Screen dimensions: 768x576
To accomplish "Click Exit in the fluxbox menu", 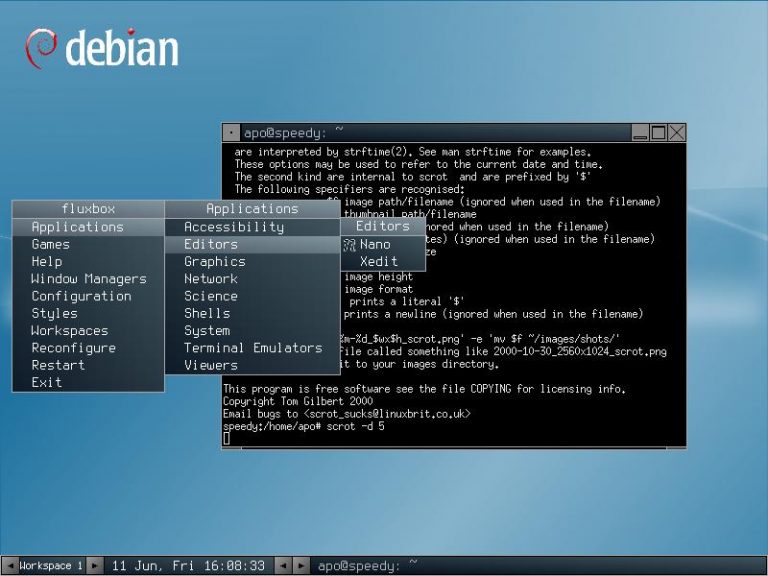I will 46,382.
